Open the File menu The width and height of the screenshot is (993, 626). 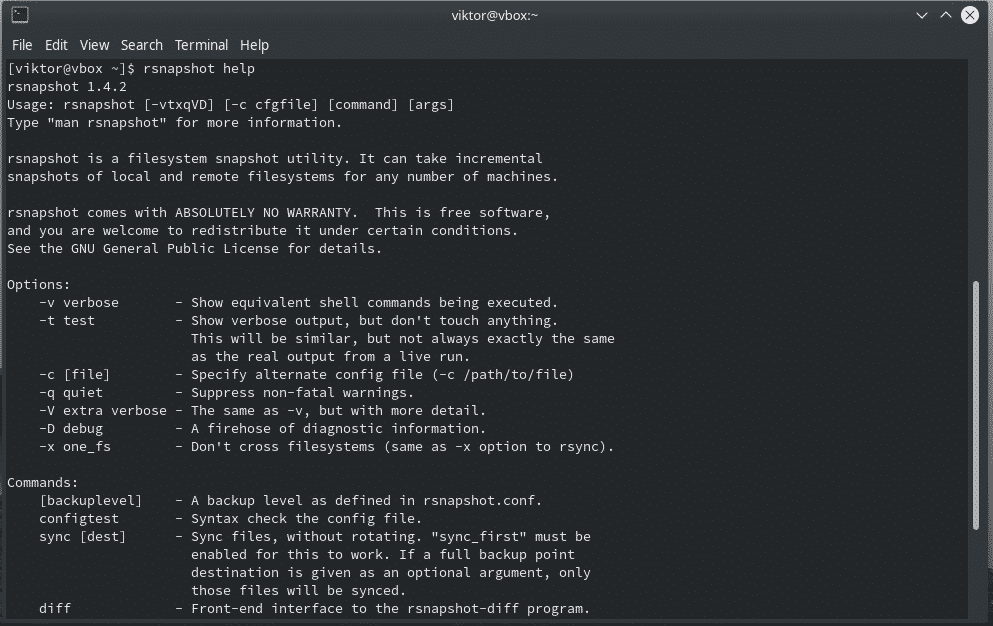coord(22,45)
